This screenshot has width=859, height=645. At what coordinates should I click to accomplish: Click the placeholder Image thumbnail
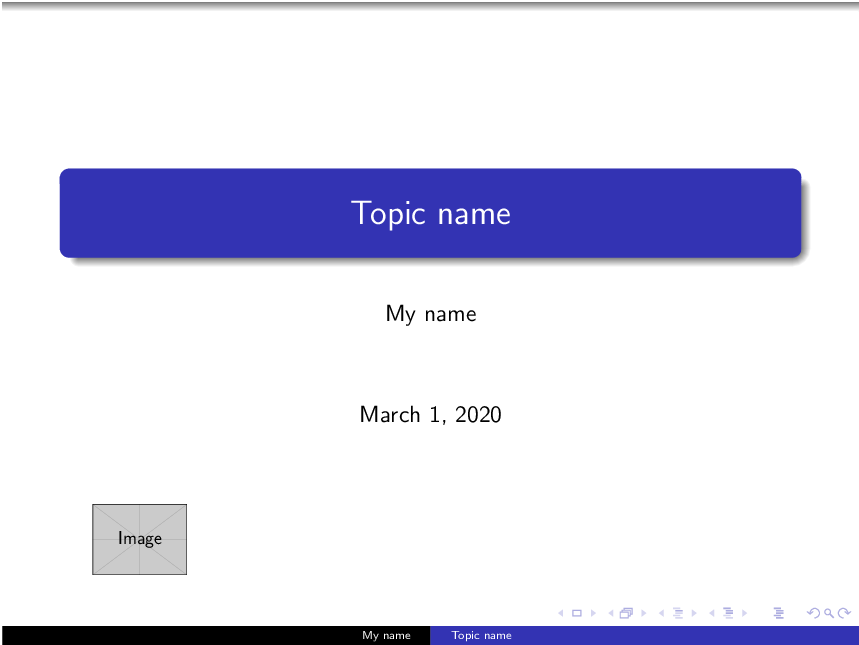(x=140, y=539)
